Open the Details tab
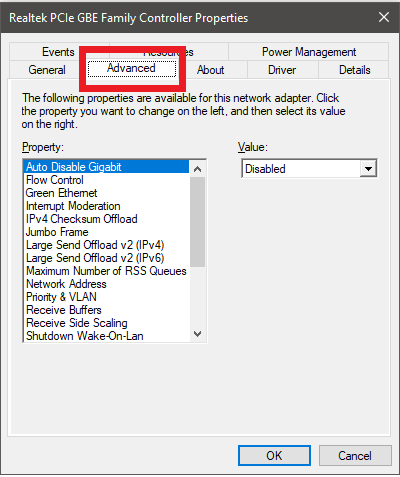 [x=354, y=70]
